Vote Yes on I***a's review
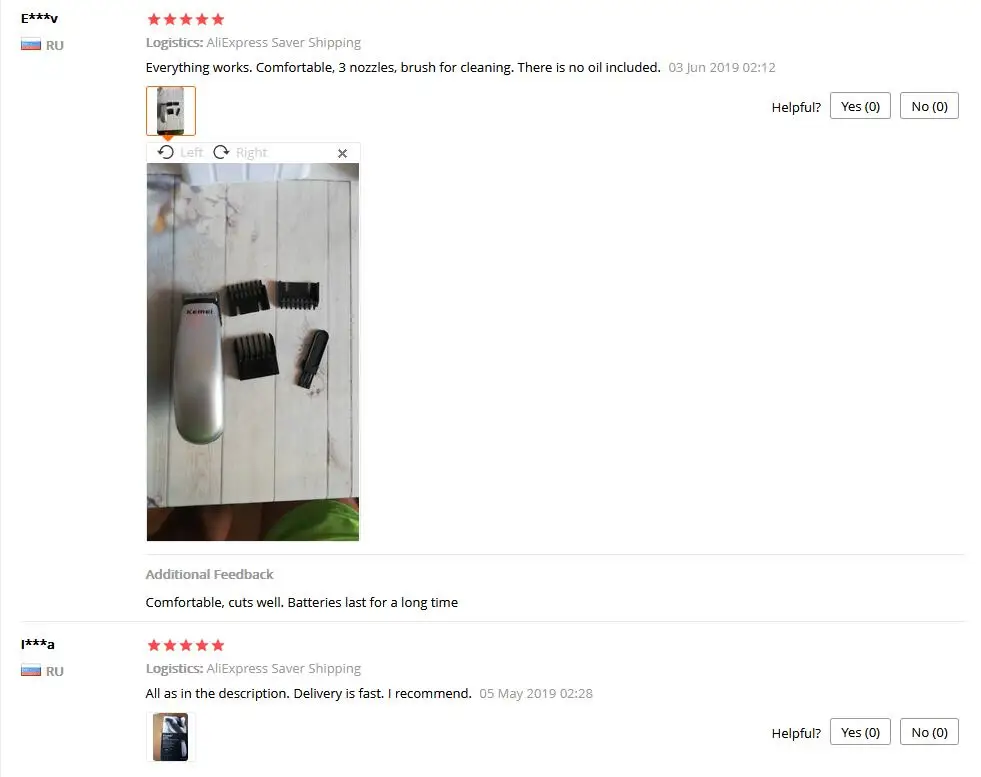This screenshot has width=981, height=777. click(860, 732)
